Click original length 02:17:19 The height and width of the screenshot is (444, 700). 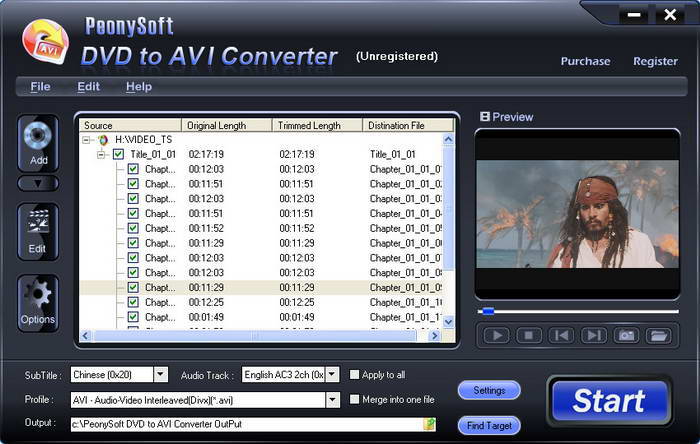[x=206, y=154]
